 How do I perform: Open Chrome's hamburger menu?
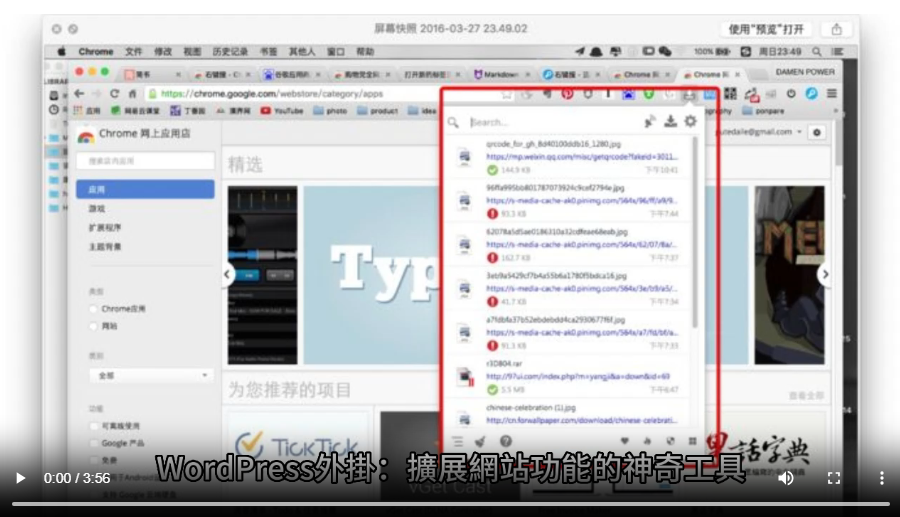coord(832,94)
